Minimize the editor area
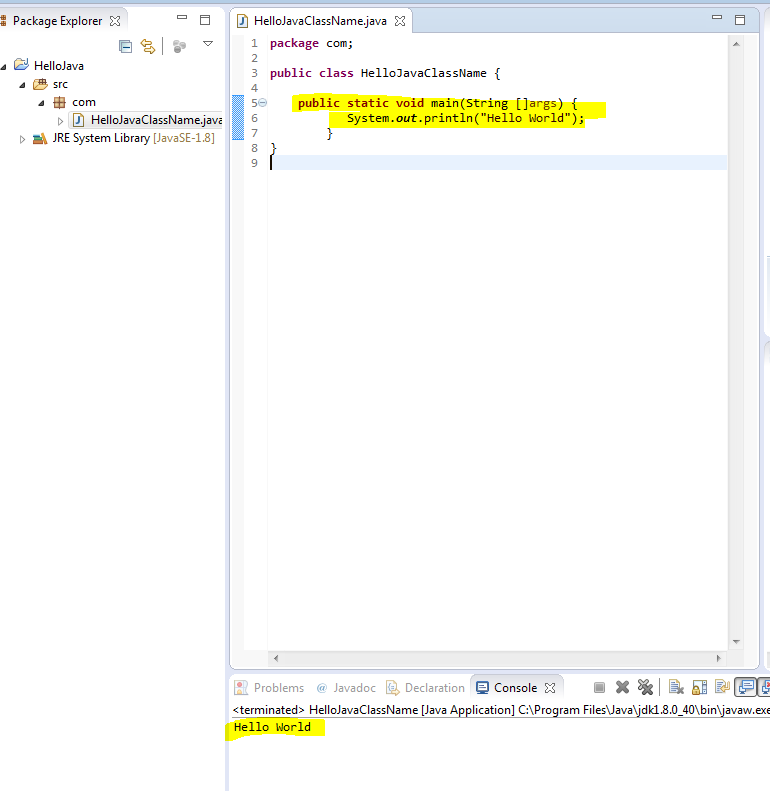Screen dimensions: 770x791 [x=717, y=18]
